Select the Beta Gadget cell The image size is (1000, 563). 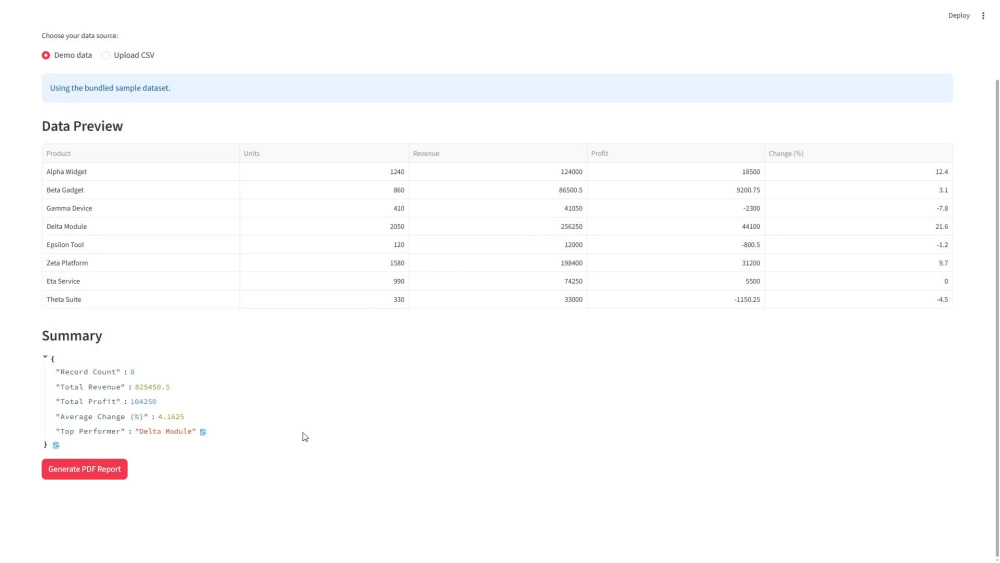point(141,190)
